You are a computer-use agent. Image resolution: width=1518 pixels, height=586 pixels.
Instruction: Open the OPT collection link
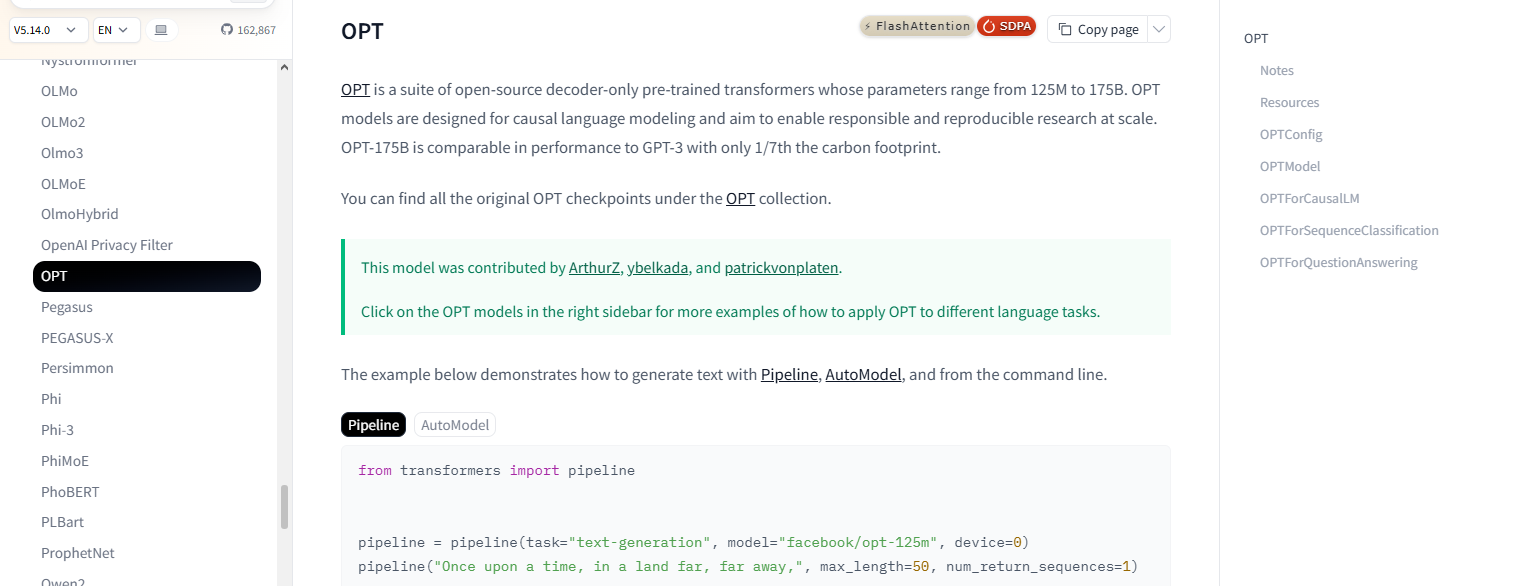pyautogui.click(x=740, y=198)
